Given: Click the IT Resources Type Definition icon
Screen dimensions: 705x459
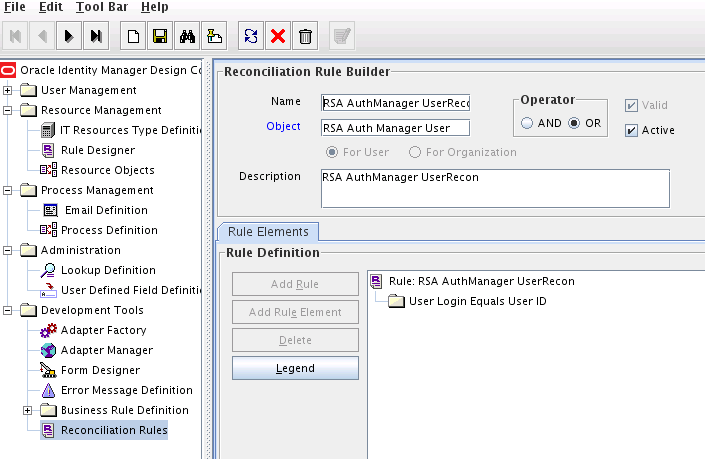Looking at the screenshot, I should 48,130.
